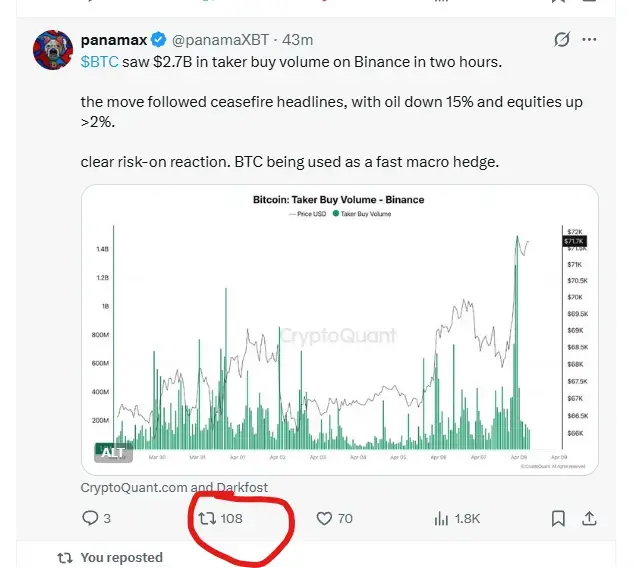Click the repost arrows icon
This screenshot has width=634, height=570.
click(207, 519)
